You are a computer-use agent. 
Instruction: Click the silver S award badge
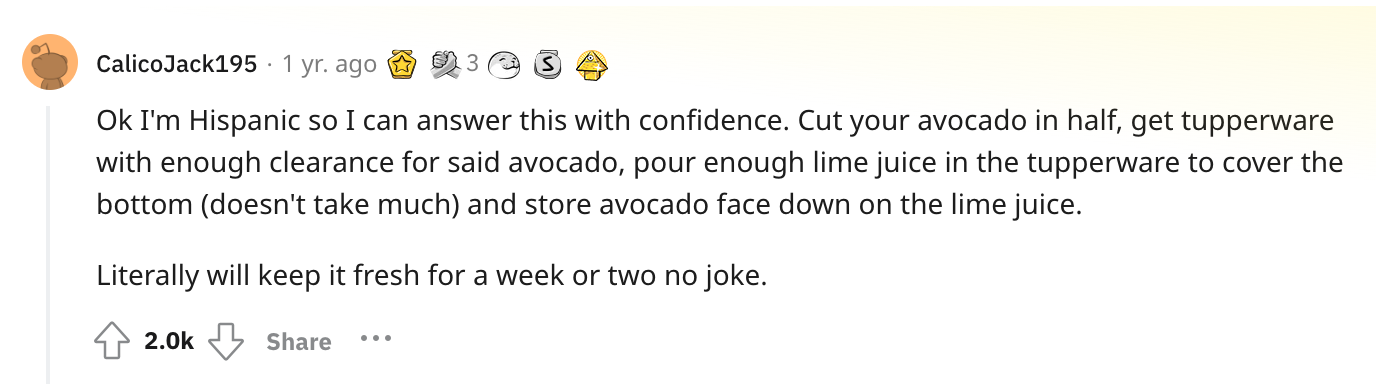(x=548, y=65)
